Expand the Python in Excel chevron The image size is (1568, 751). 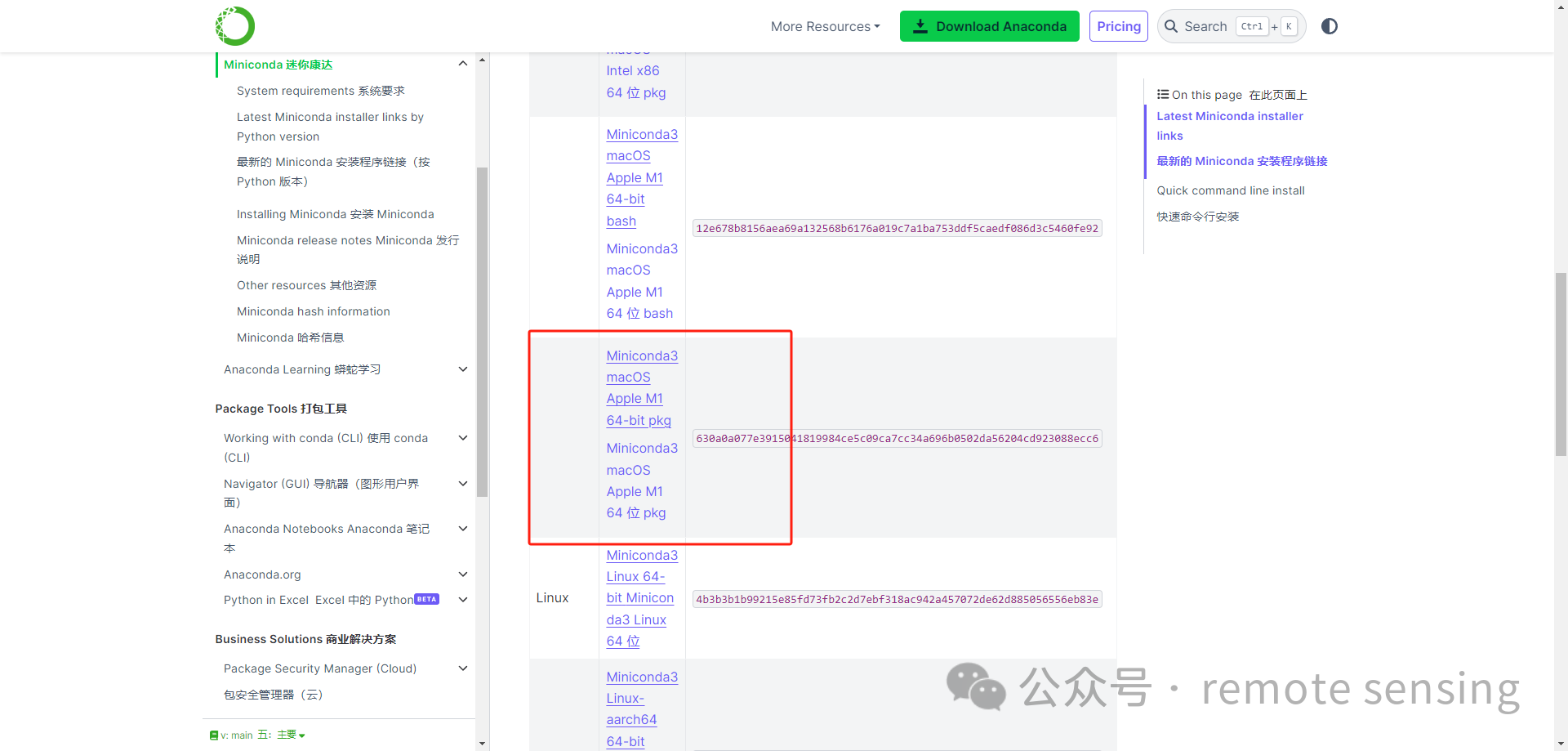tap(463, 600)
